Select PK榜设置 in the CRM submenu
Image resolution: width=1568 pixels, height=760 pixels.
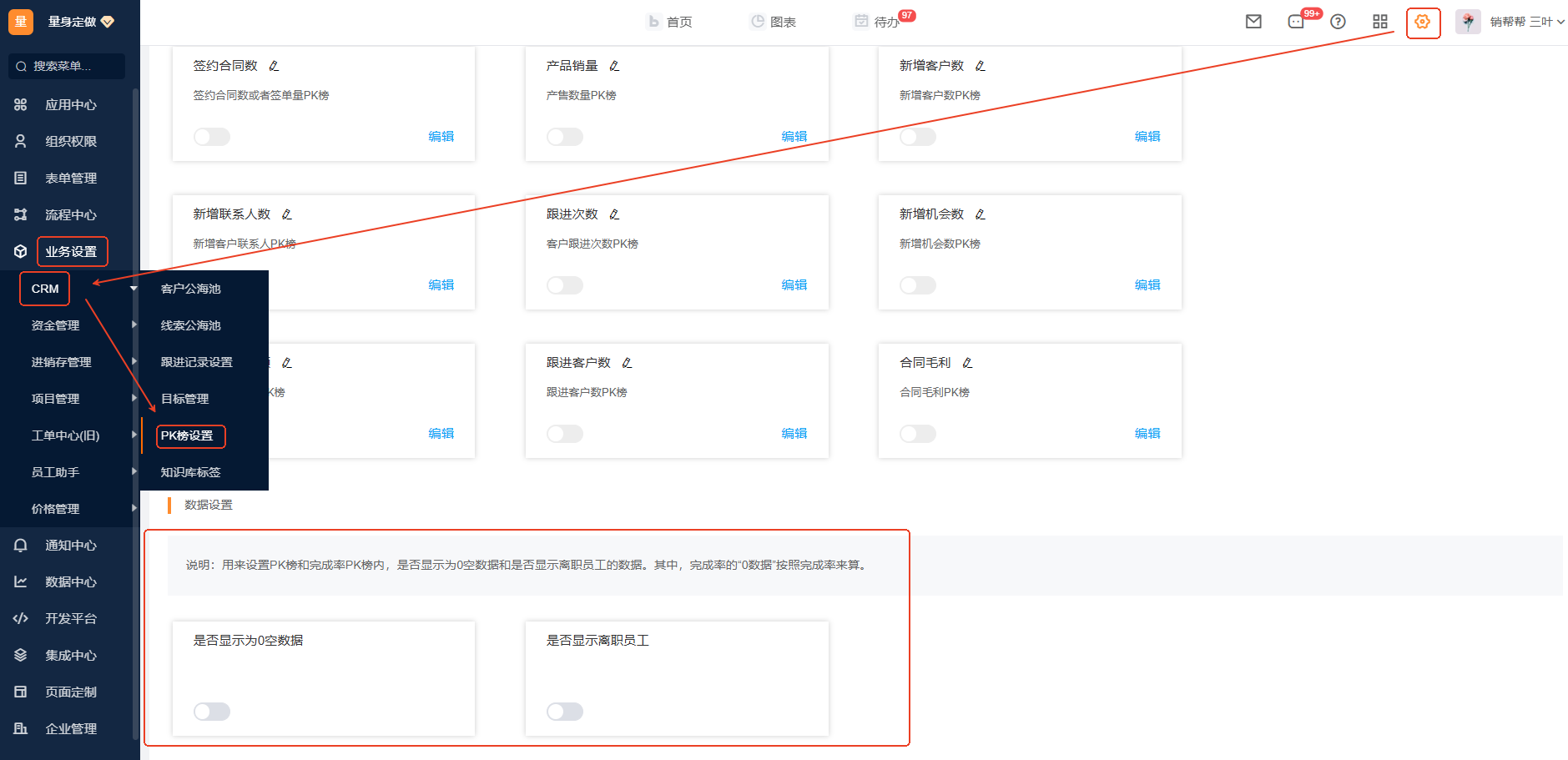click(187, 435)
